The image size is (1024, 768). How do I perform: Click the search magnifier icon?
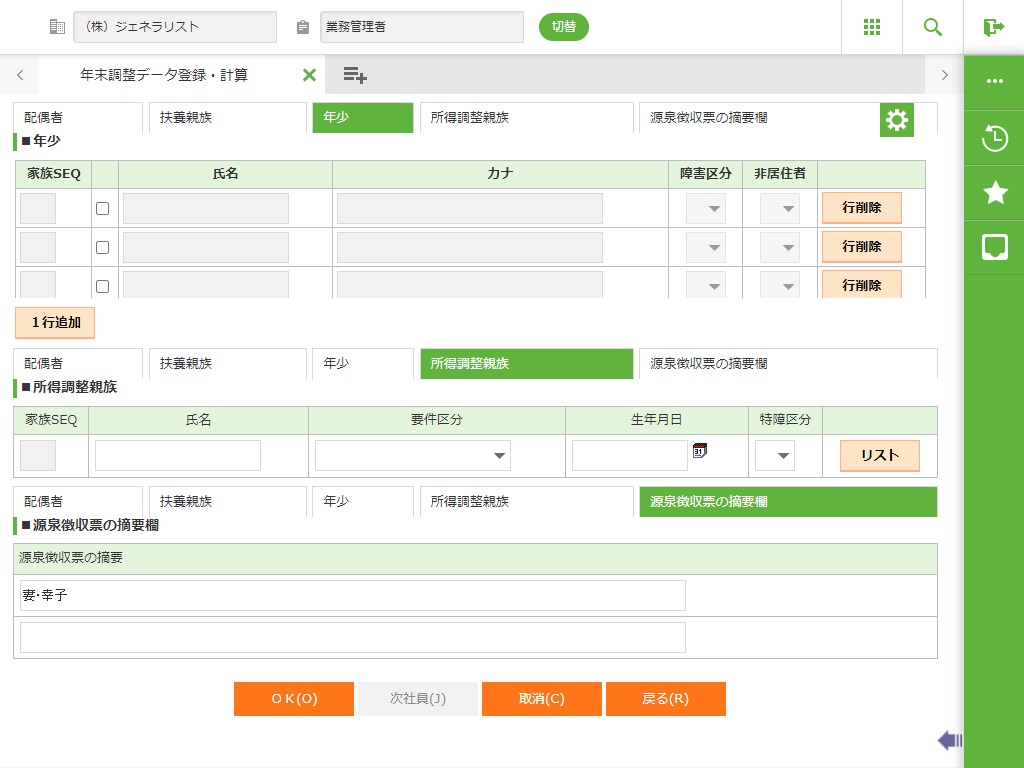(933, 27)
